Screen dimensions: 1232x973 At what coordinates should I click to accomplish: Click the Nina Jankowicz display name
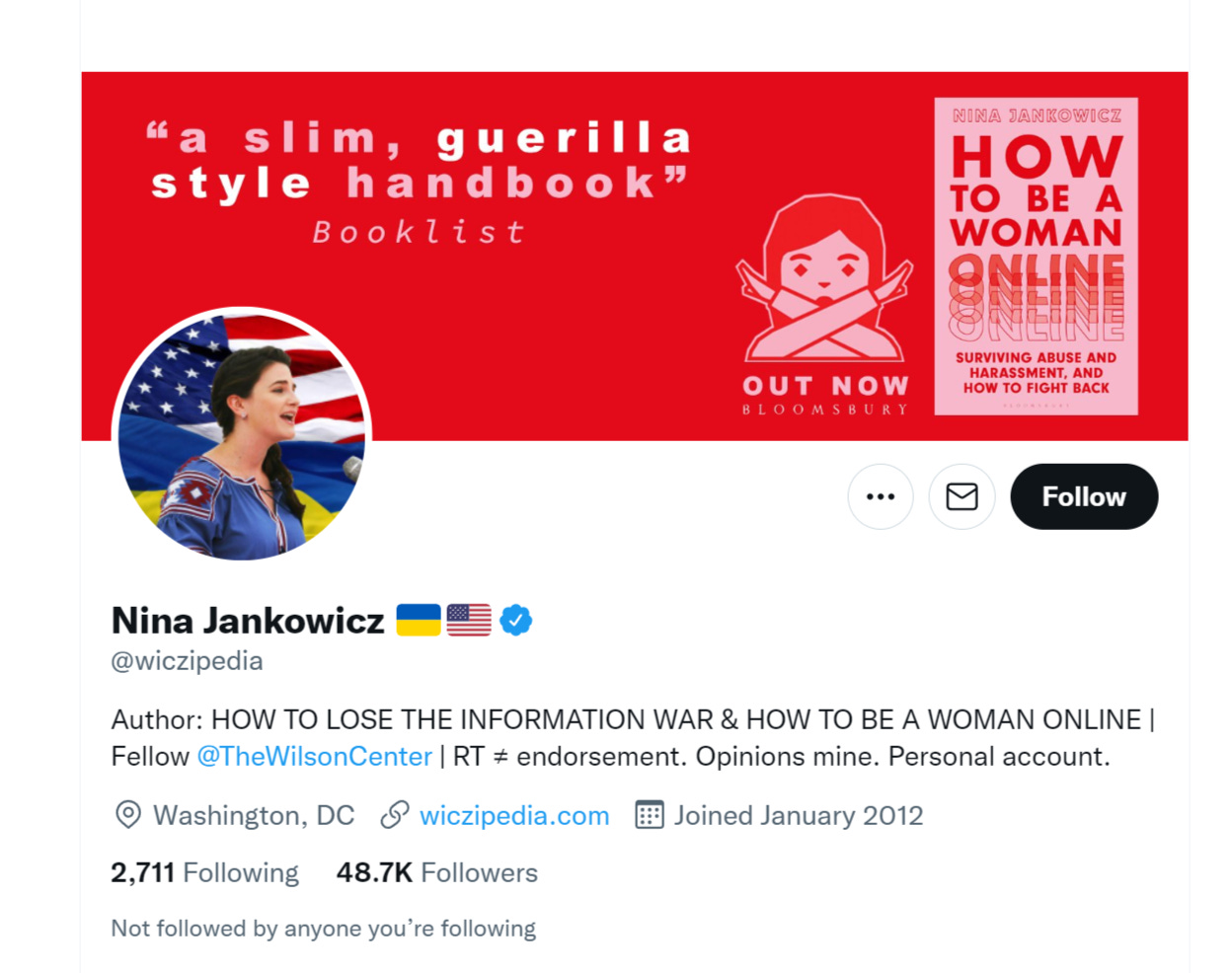pyautogui.click(x=248, y=620)
